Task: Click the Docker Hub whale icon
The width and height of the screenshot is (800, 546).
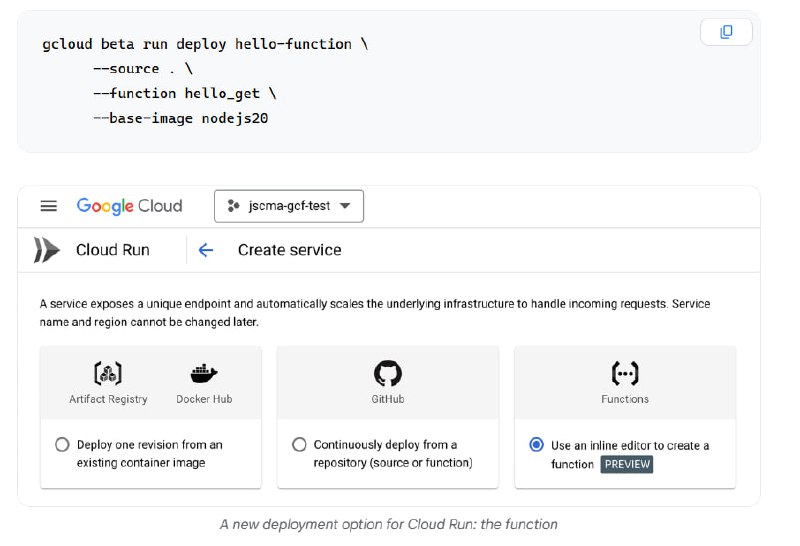Action: [x=204, y=374]
